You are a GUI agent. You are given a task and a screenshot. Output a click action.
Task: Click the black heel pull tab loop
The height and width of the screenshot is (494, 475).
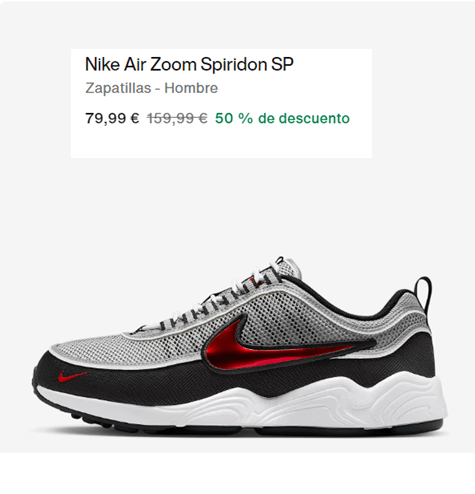pos(423,293)
